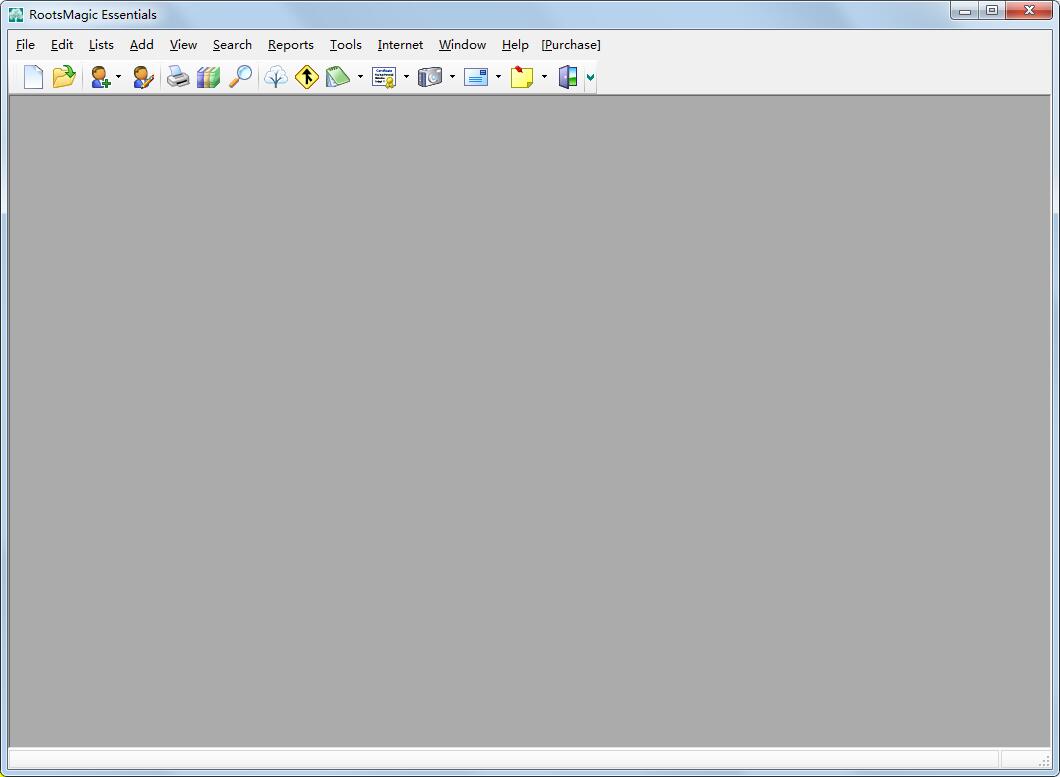Click the status bar resize grip

[1045, 762]
